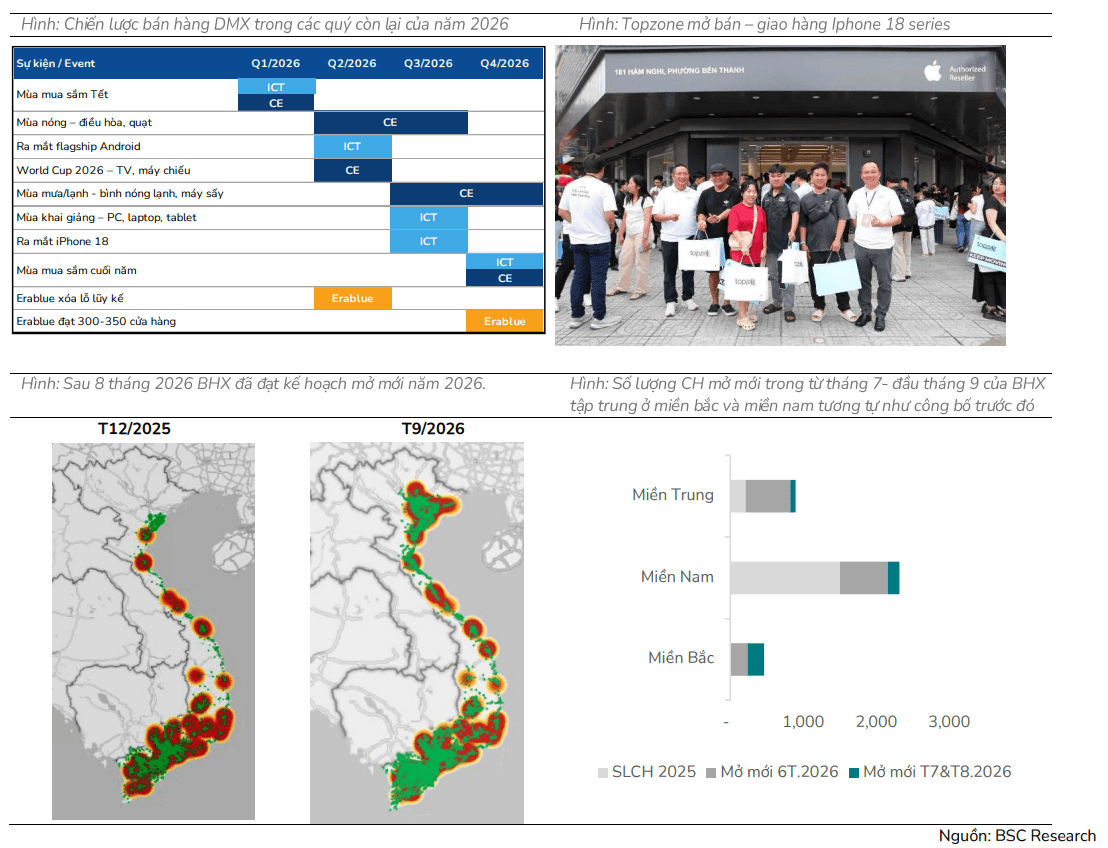This screenshot has width=1108, height=848.
Task: Click the teal segment of Miền Bắc bar
Action: [756, 659]
